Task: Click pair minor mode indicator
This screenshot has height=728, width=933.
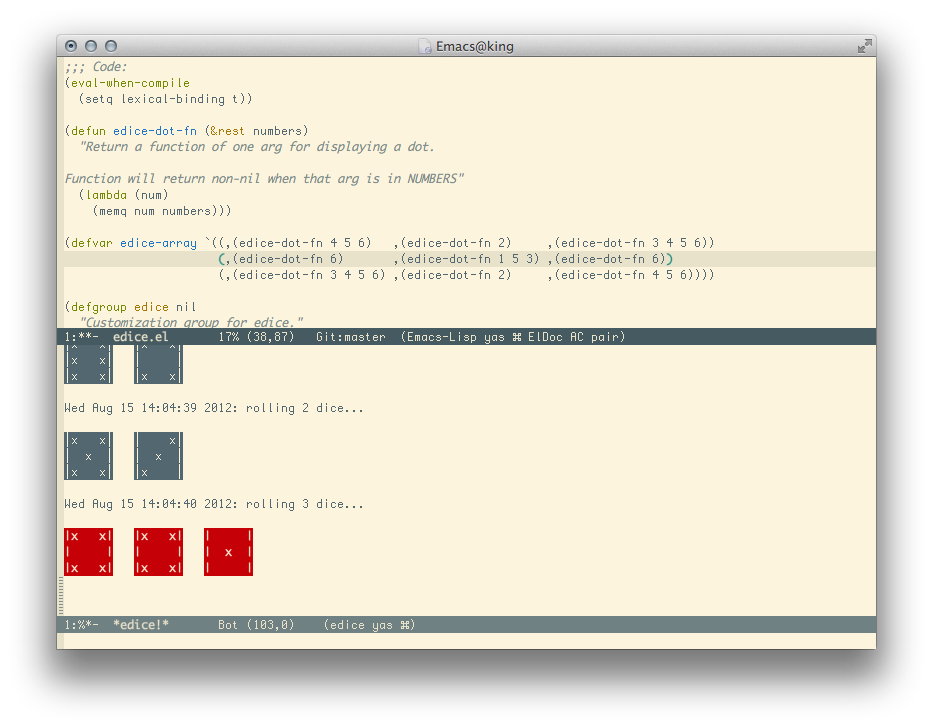Action: click(x=605, y=337)
